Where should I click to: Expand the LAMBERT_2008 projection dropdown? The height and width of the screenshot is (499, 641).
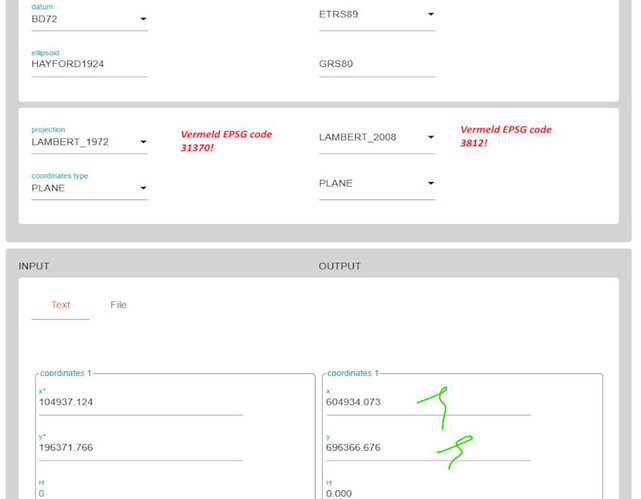coord(376,137)
